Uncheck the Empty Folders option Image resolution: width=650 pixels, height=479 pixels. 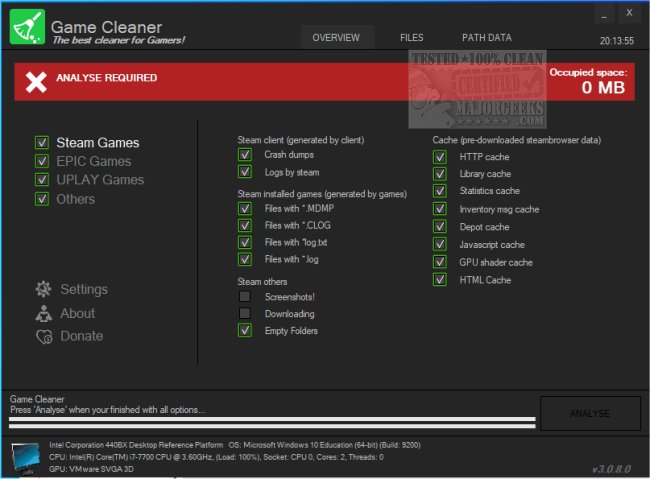pyautogui.click(x=245, y=331)
